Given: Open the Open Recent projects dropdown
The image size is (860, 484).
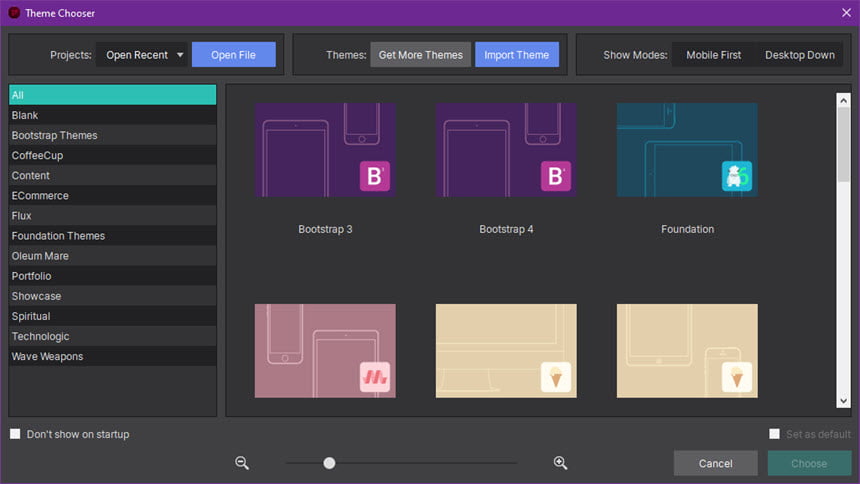Looking at the screenshot, I should pos(142,55).
